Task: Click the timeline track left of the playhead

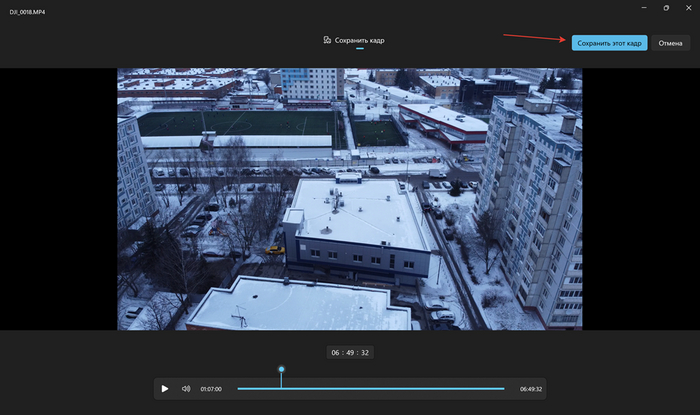Action: point(258,388)
